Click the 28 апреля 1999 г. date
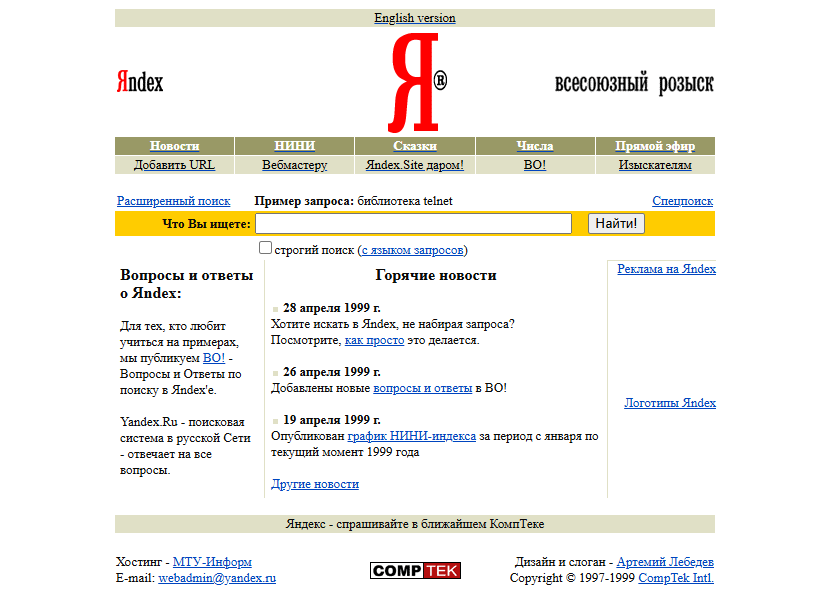 point(332,308)
